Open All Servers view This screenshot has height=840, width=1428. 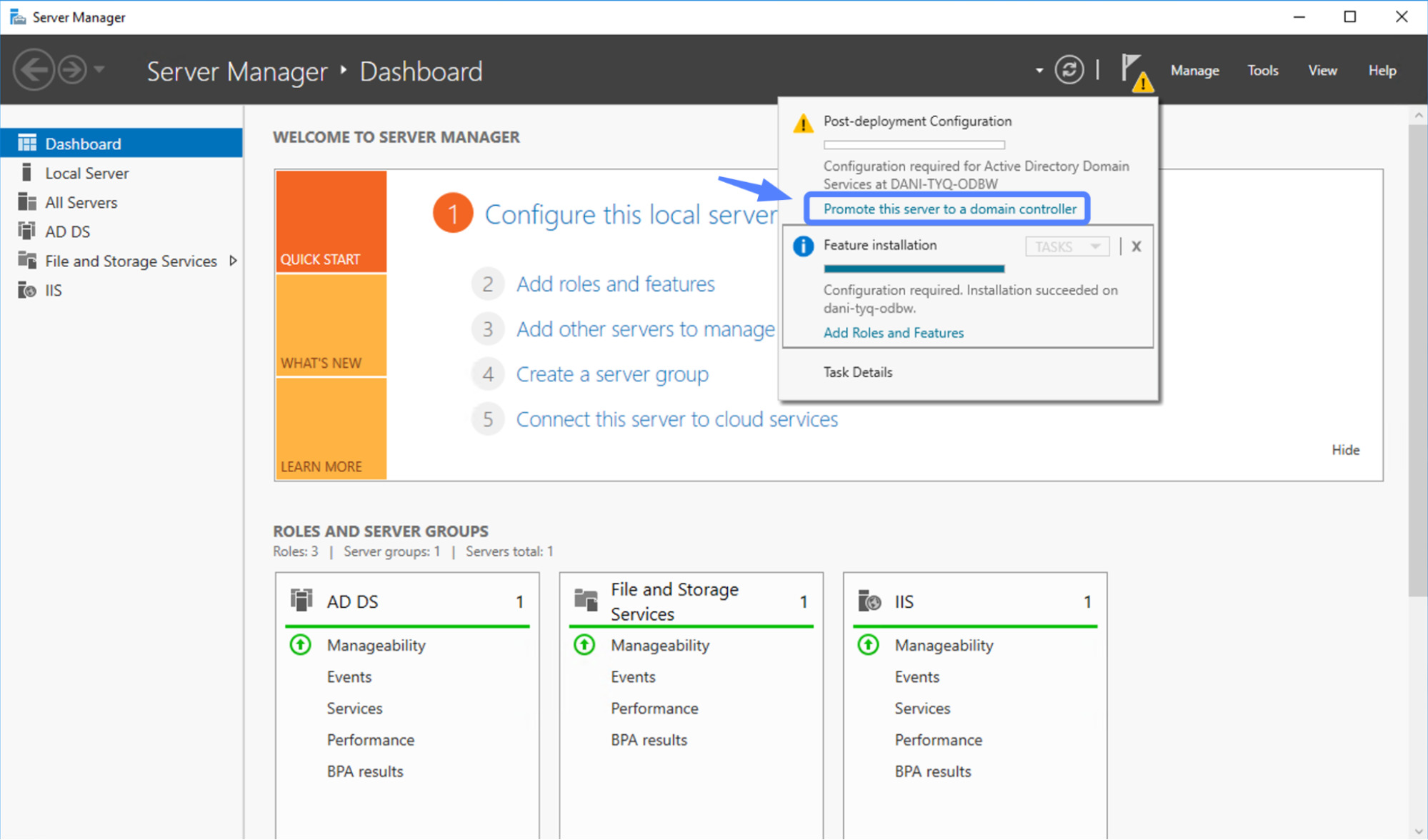tap(81, 202)
